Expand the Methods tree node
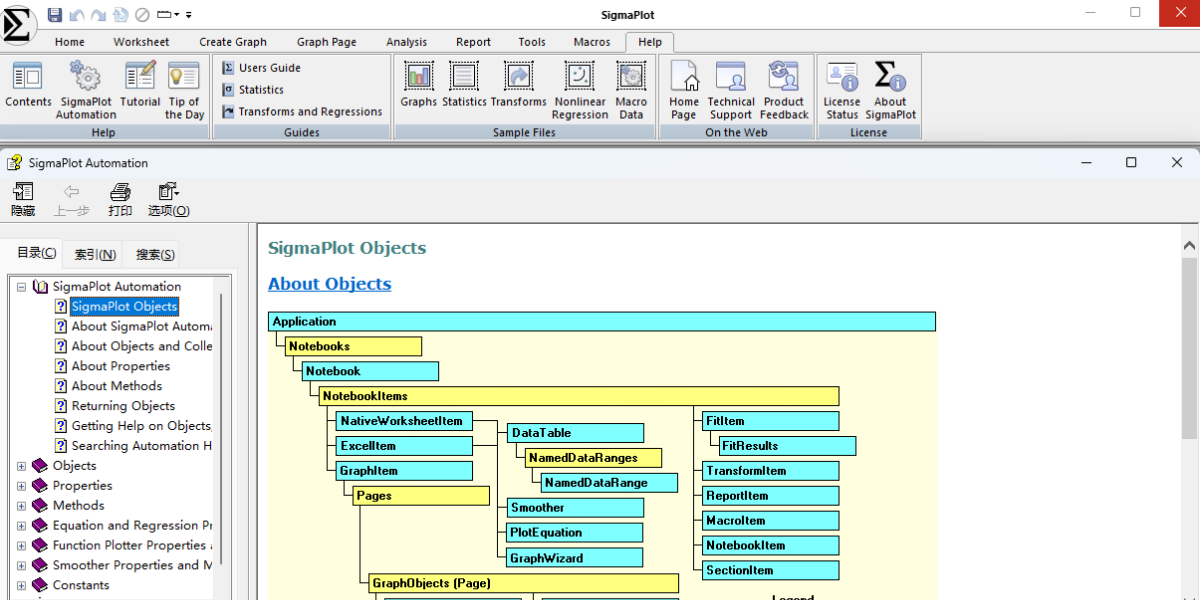 point(22,506)
